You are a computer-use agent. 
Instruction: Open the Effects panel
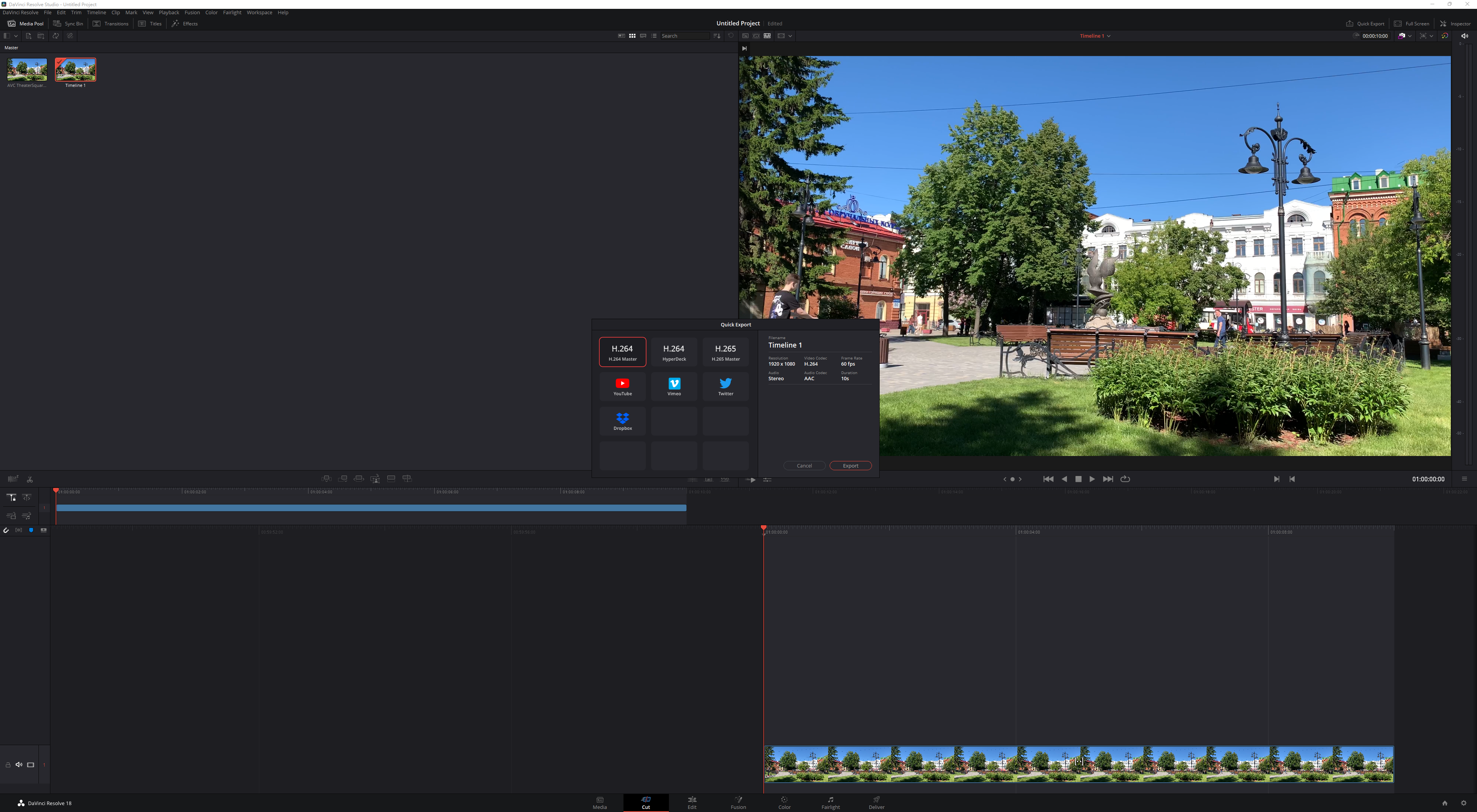[x=185, y=23]
